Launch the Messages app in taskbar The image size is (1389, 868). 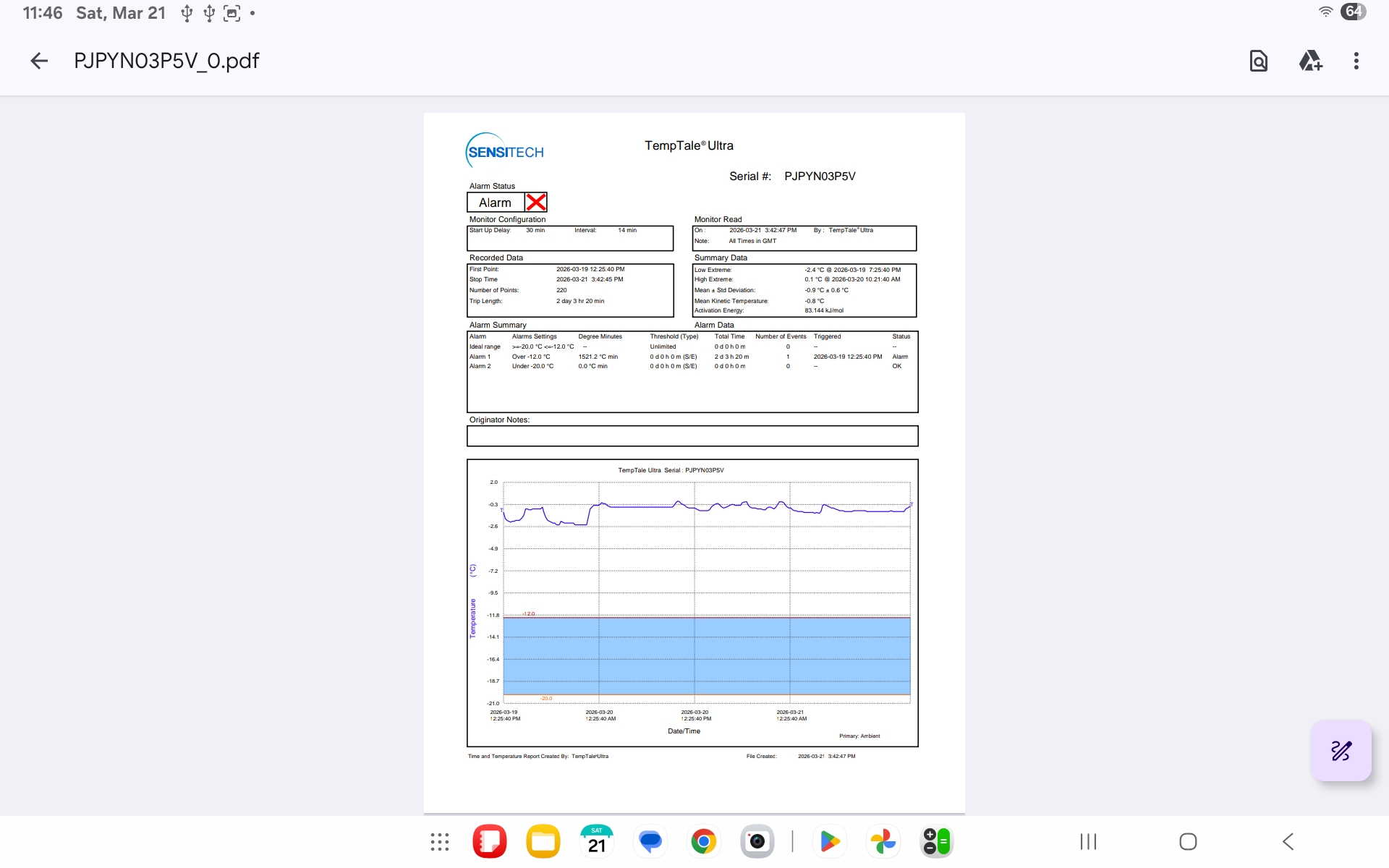point(650,842)
